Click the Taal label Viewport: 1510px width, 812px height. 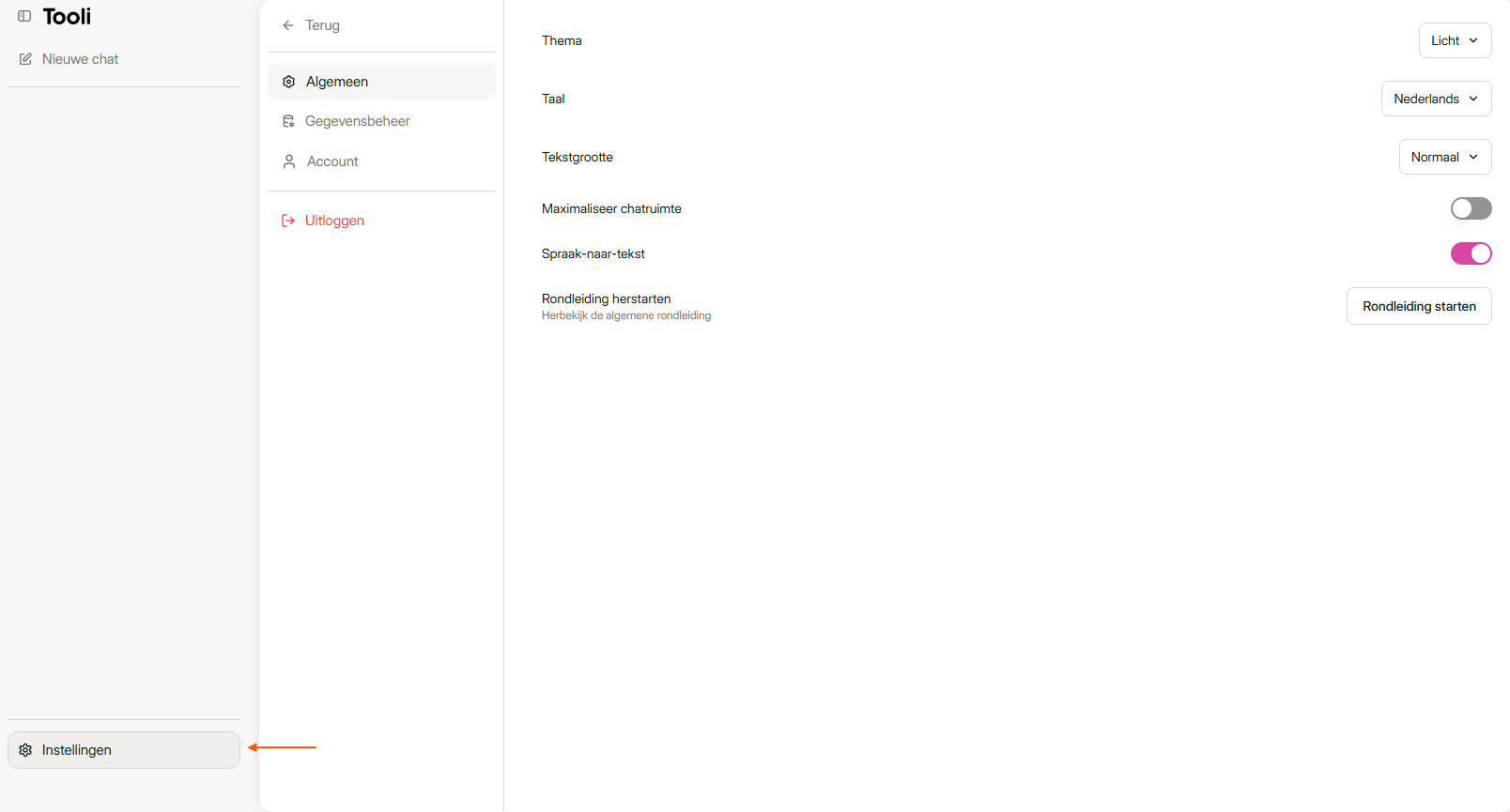pos(553,99)
